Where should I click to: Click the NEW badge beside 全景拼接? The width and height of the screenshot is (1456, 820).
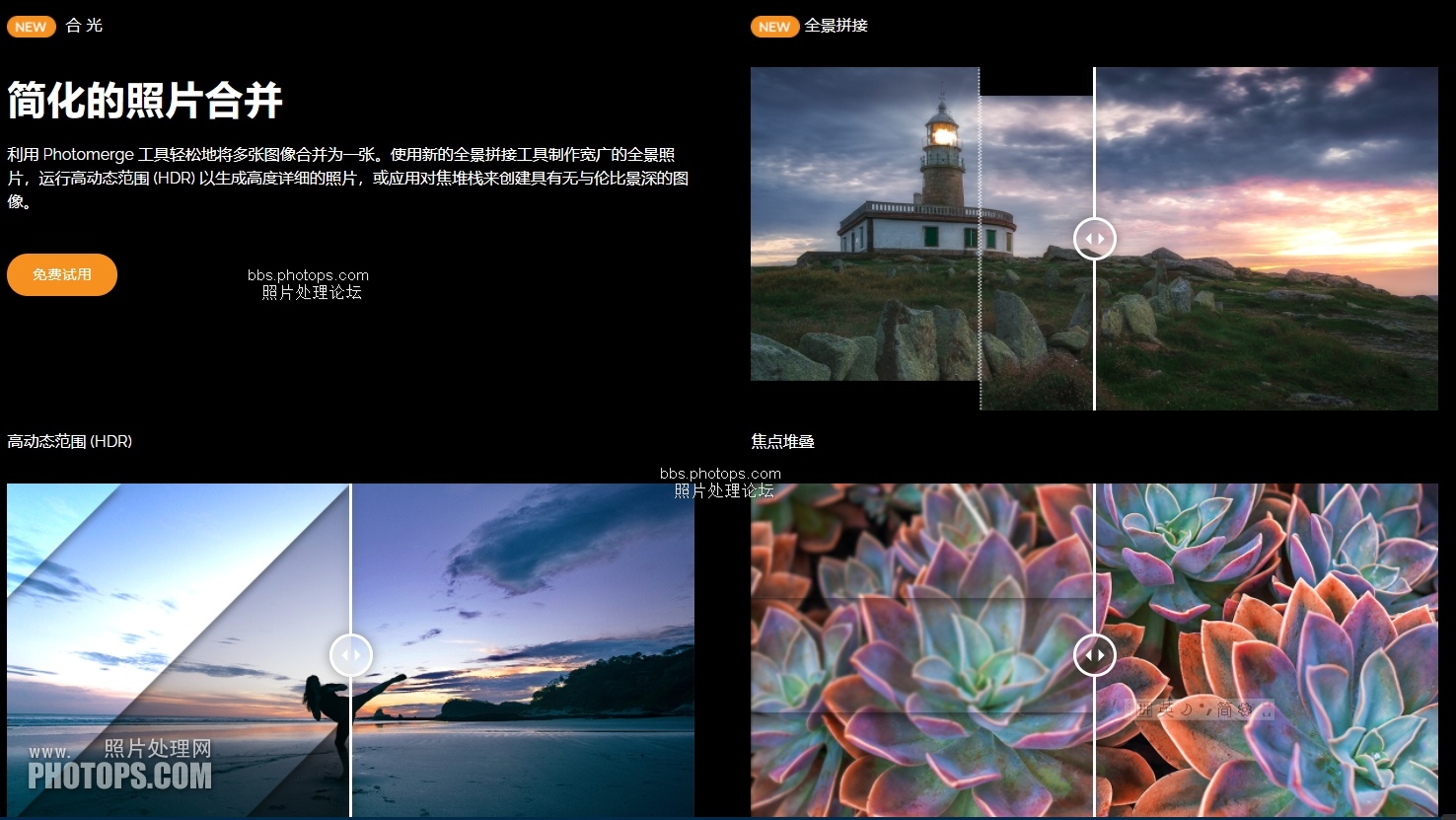tap(774, 27)
